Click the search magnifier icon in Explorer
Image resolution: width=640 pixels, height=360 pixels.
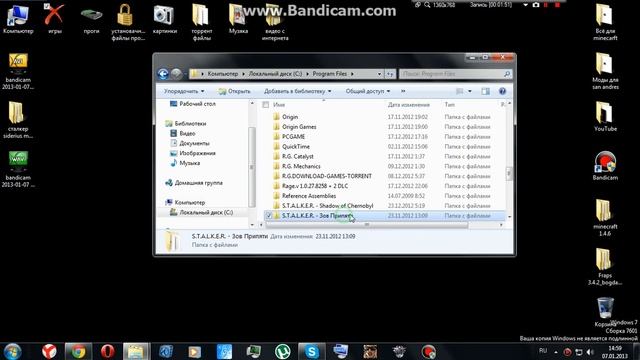tap(507, 74)
